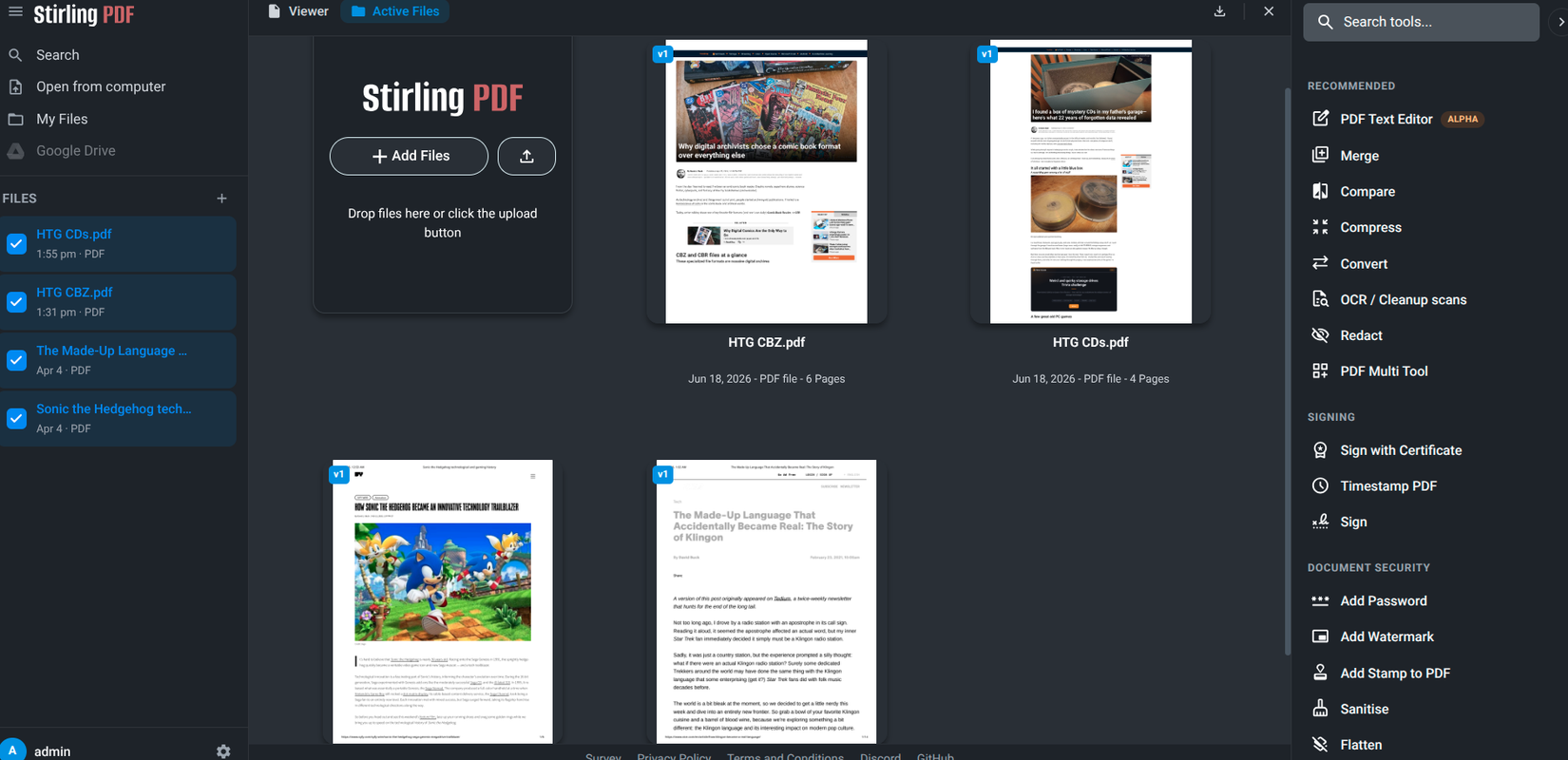Click the Add Watermark icon
The width and height of the screenshot is (1568, 760).
coord(1320,636)
